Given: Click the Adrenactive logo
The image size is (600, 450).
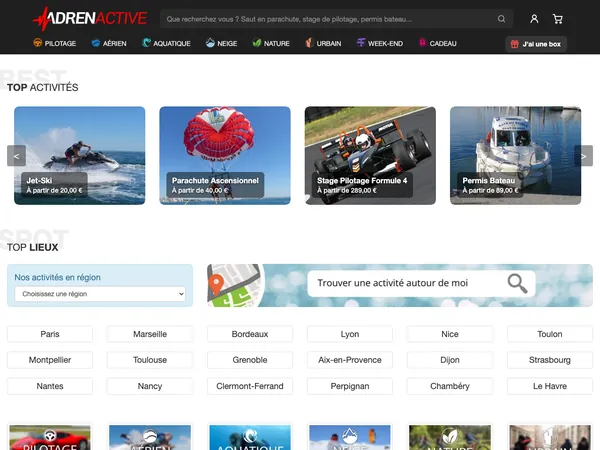Looking at the screenshot, I should tap(90, 18).
